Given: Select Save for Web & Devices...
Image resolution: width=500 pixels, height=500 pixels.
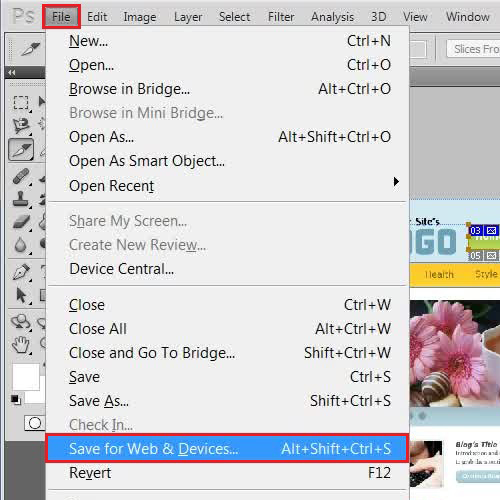Looking at the screenshot, I should pos(228,449).
